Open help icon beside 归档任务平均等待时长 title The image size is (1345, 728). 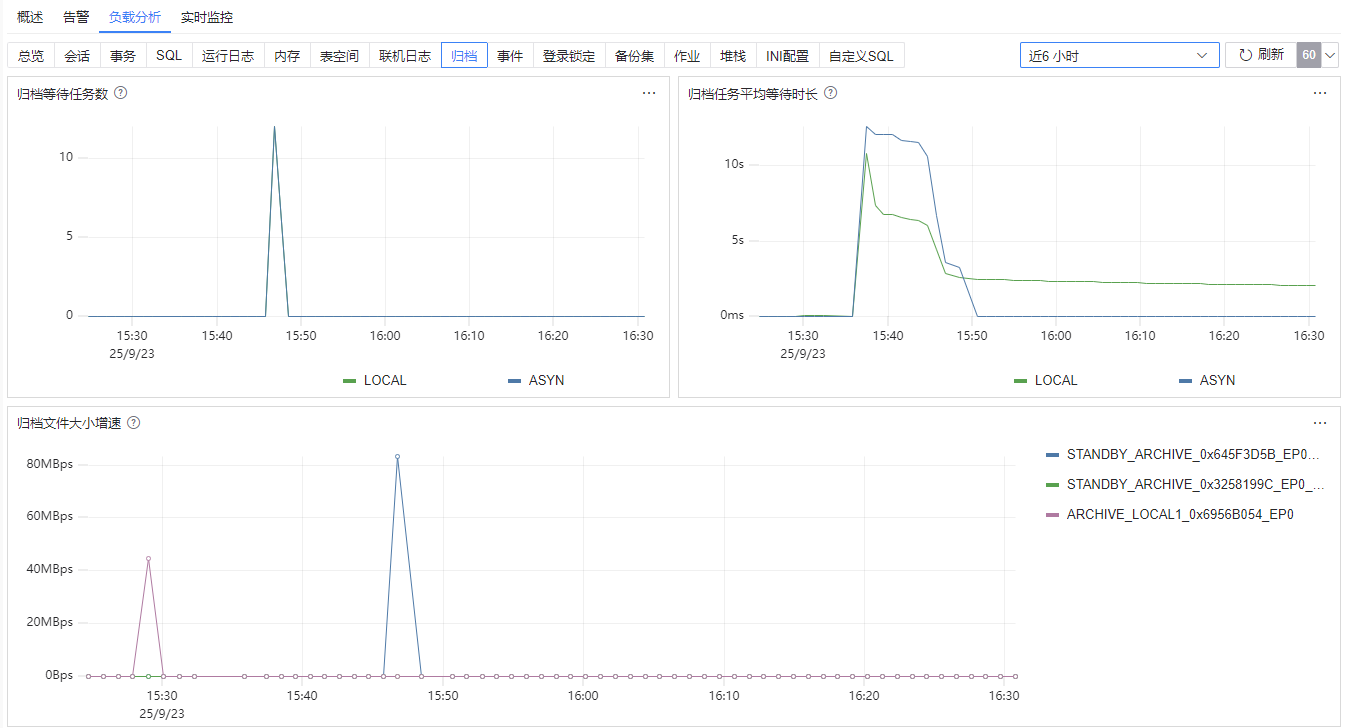pyautogui.click(x=830, y=93)
